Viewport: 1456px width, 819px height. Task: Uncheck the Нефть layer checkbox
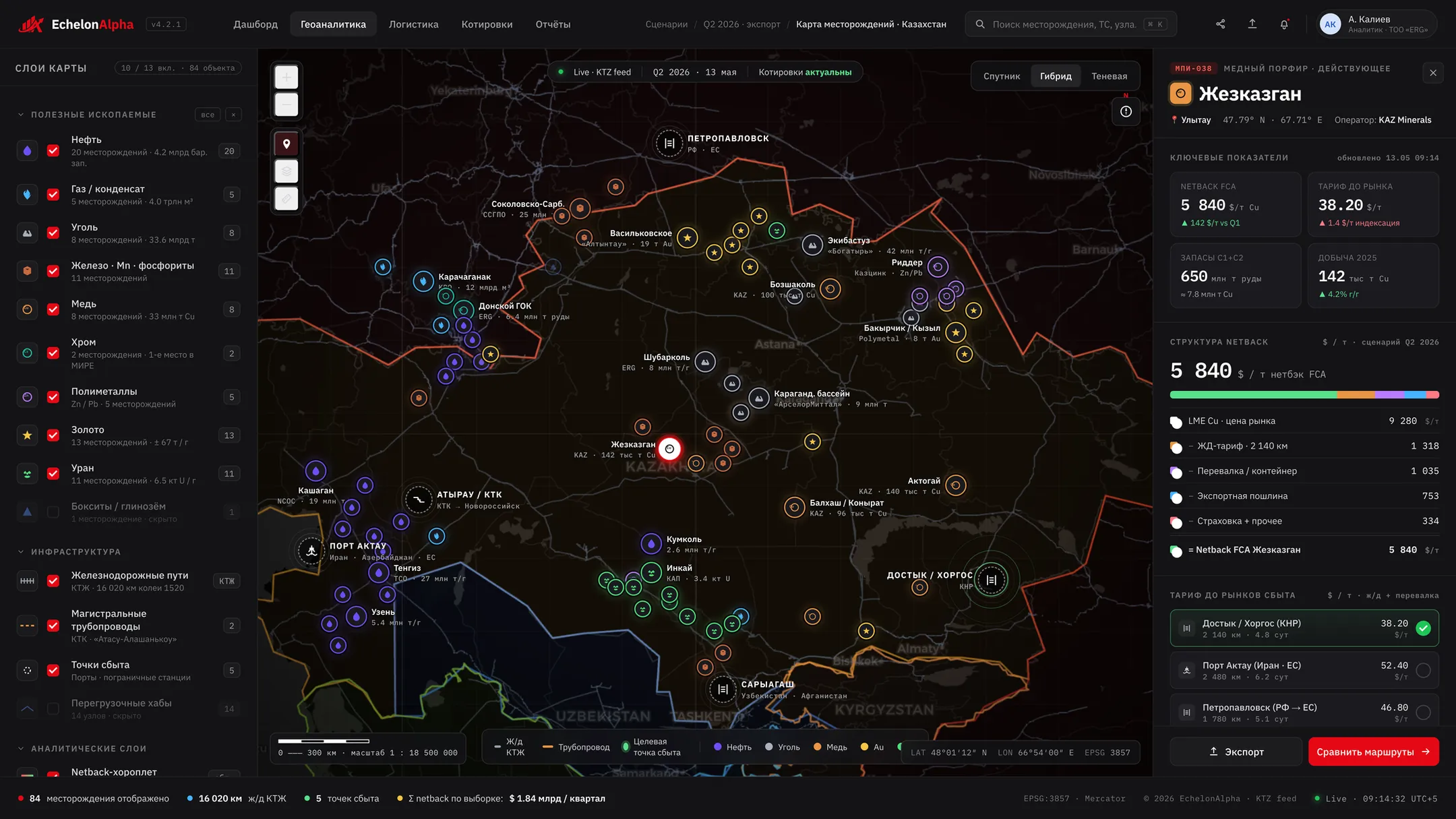(x=53, y=151)
